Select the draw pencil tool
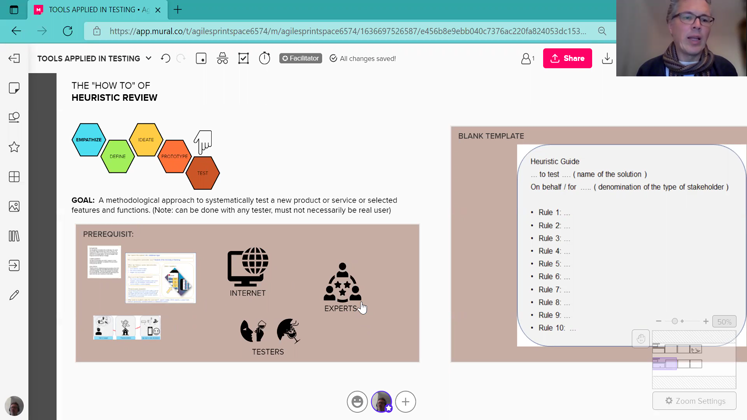Image resolution: width=747 pixels, height=420 pixels. (14, 295)
